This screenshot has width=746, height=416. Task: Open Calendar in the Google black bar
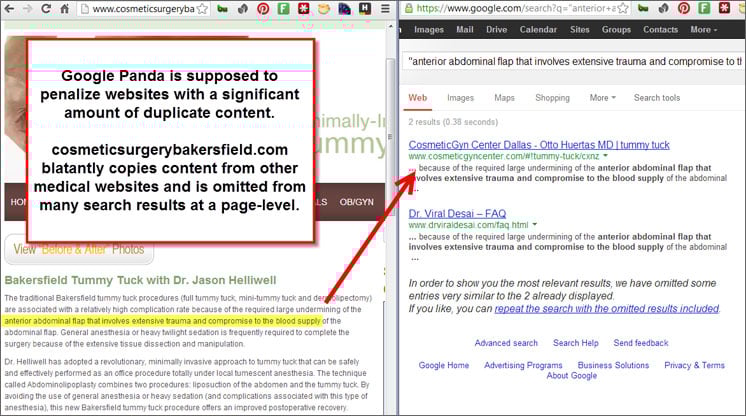click(538, 30)
